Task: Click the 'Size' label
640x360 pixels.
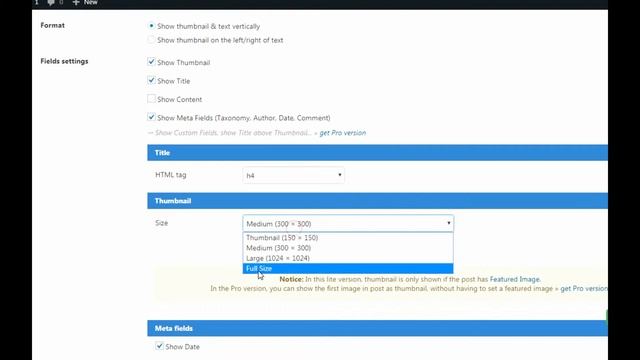Action: 161,223
